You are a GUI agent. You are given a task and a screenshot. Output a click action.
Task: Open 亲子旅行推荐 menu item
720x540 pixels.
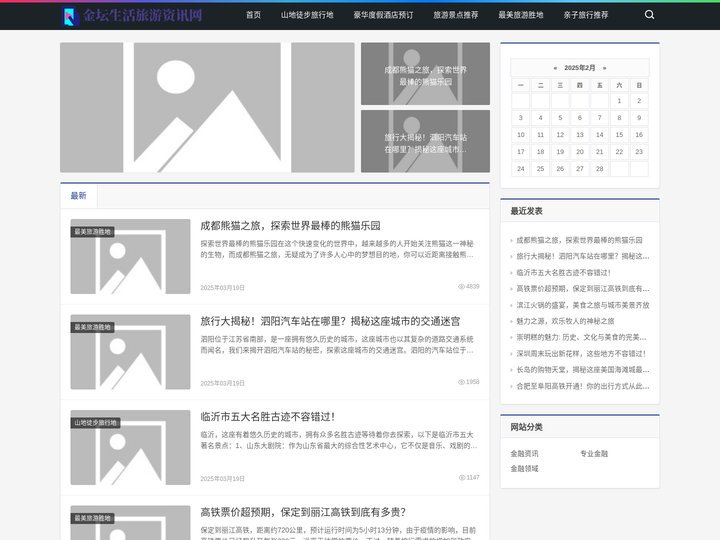(x=586, y=15)
